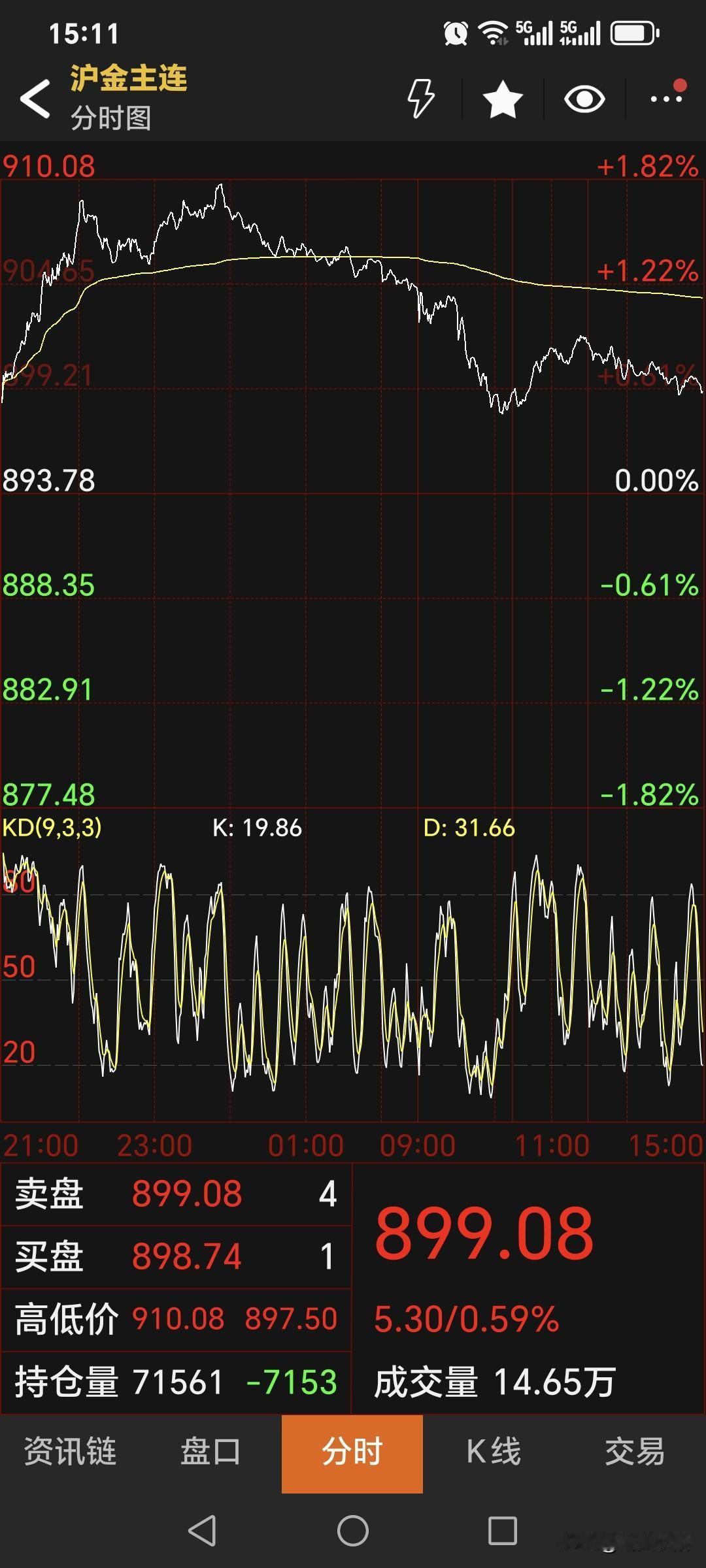Screen dimensions: 706x1568
Task: Tap the back arrow icon
Action: point(35,99)
